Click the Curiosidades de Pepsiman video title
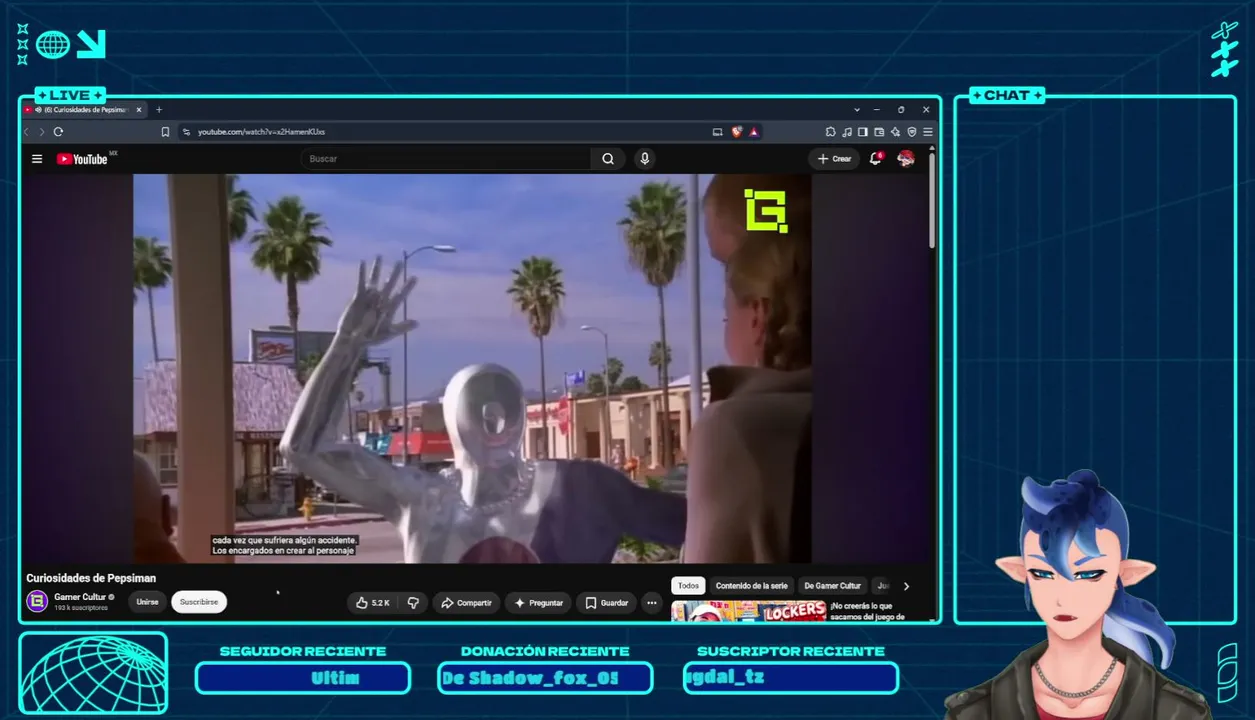The height and width of the screenshot is (720, 1255). point(91,578)
